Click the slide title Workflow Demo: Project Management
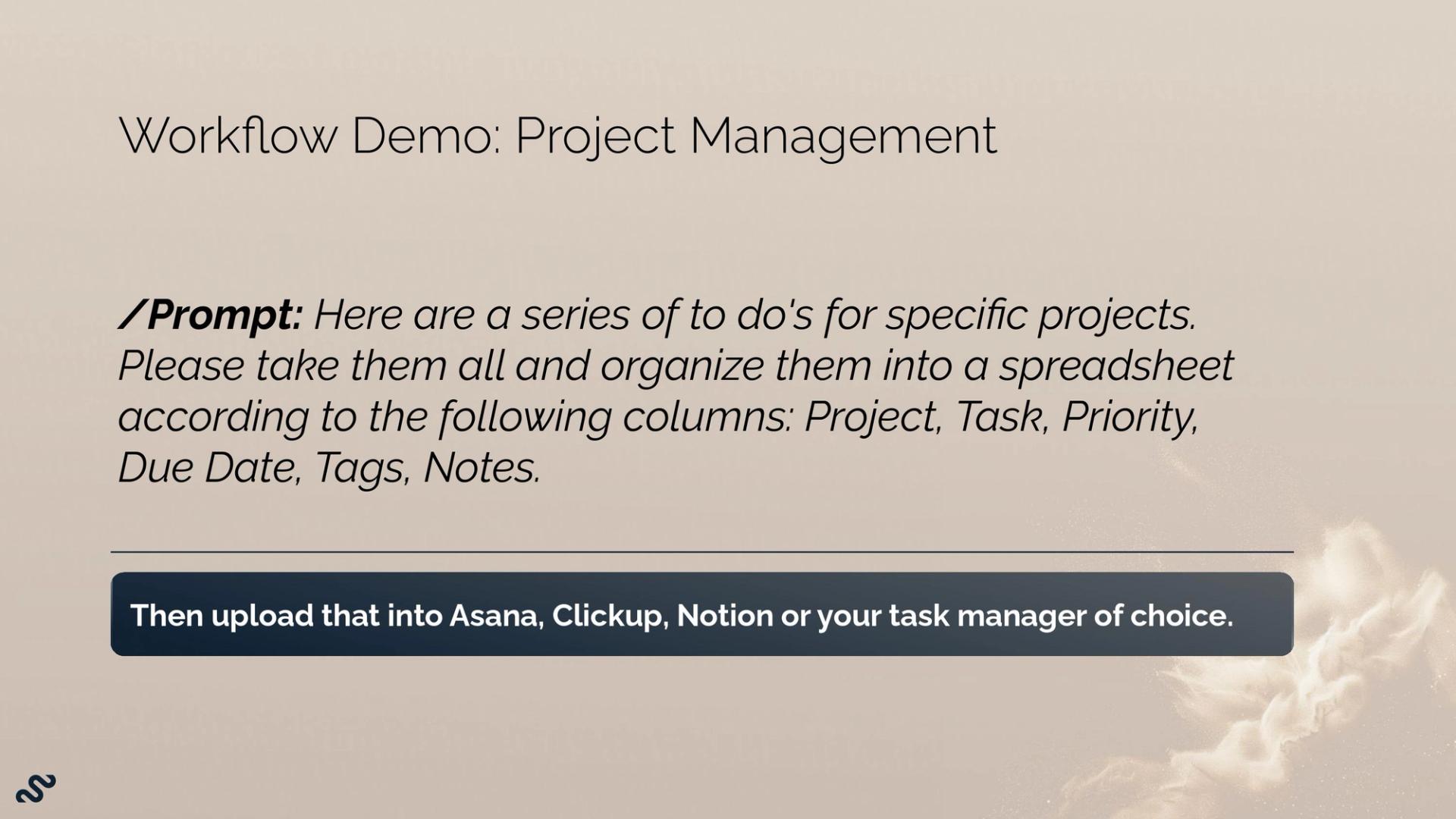Screen dimensions: 1456x819 click(557, 137)
